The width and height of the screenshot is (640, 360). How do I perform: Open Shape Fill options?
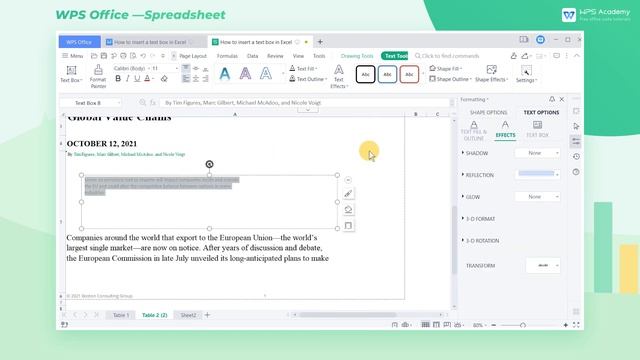446,69
